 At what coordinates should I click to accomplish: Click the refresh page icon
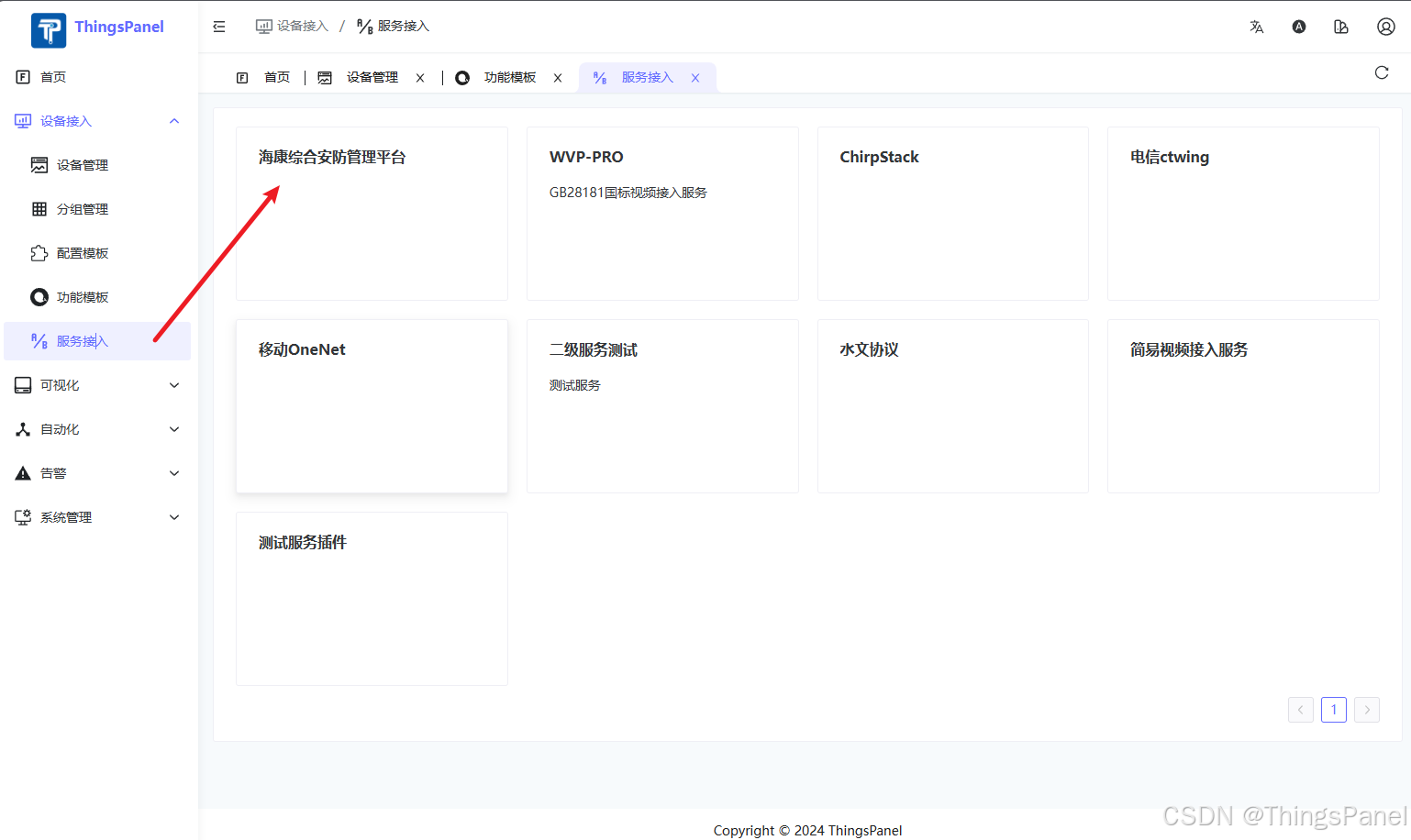pos(1382,72)
